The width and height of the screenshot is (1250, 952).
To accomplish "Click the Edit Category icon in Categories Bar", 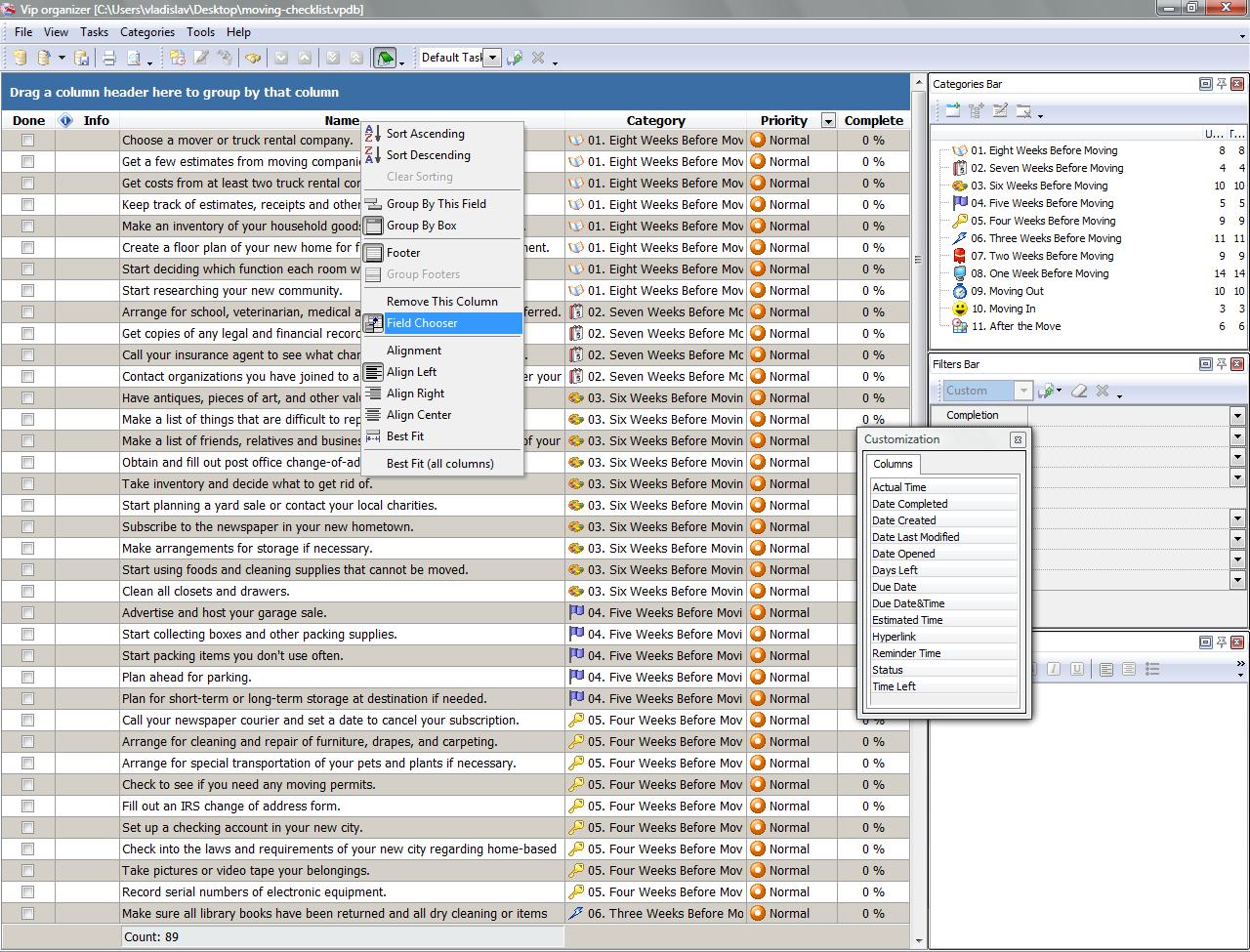I will coord(1000,111).
